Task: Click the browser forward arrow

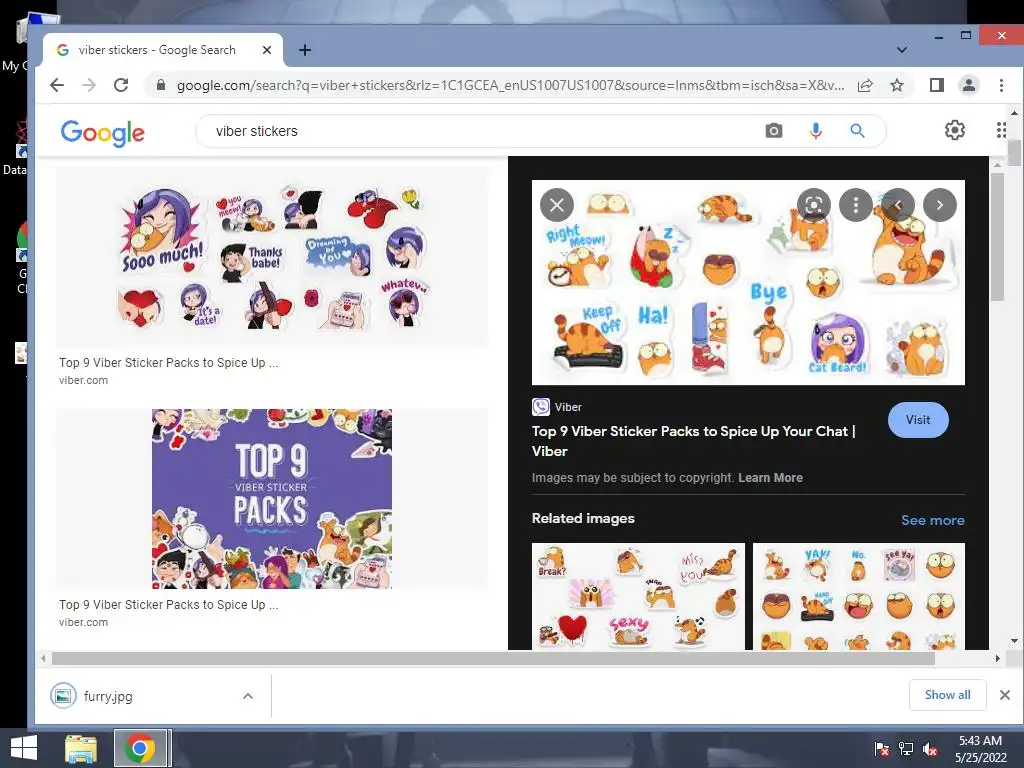Action: tap(89, 85)
